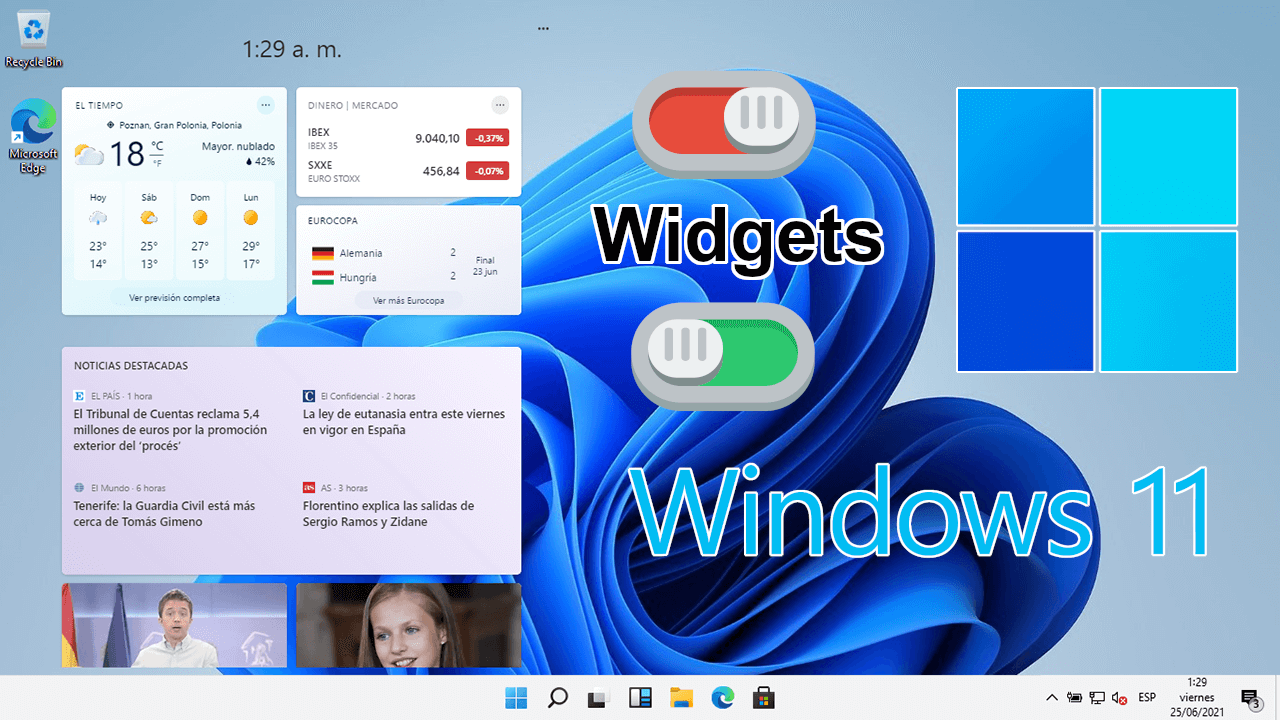The height and width of the screenshot is (720, 1280).
Task: Open the SXXE Euro Stoxx row
Action: [408, 171]
